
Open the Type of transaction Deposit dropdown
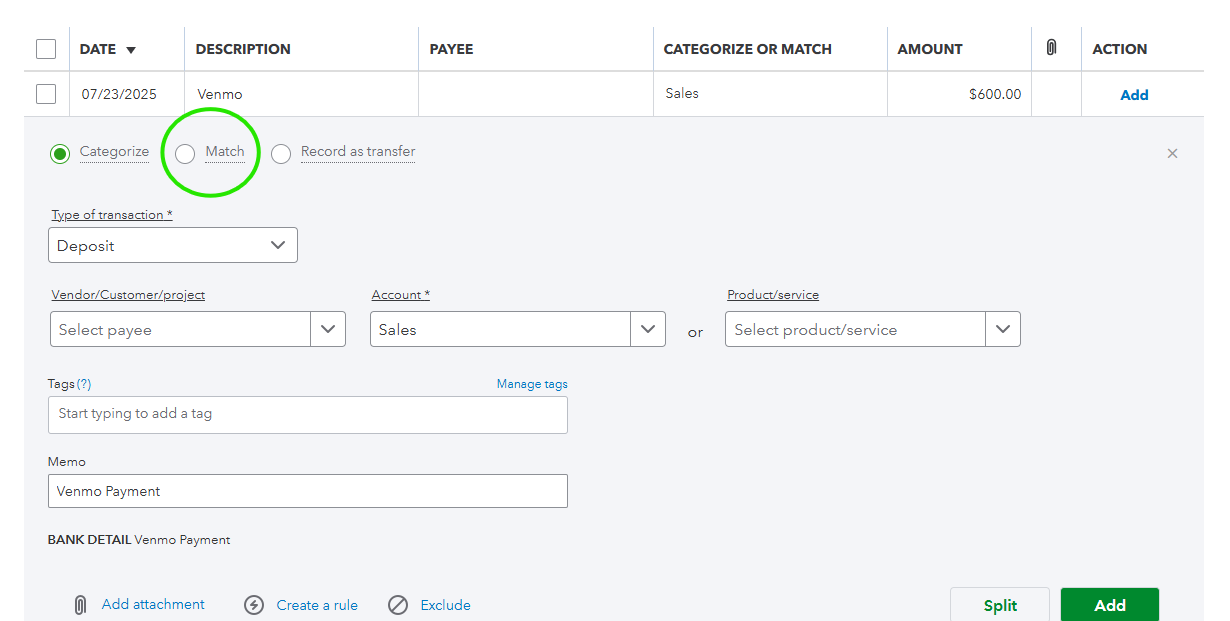173,245
